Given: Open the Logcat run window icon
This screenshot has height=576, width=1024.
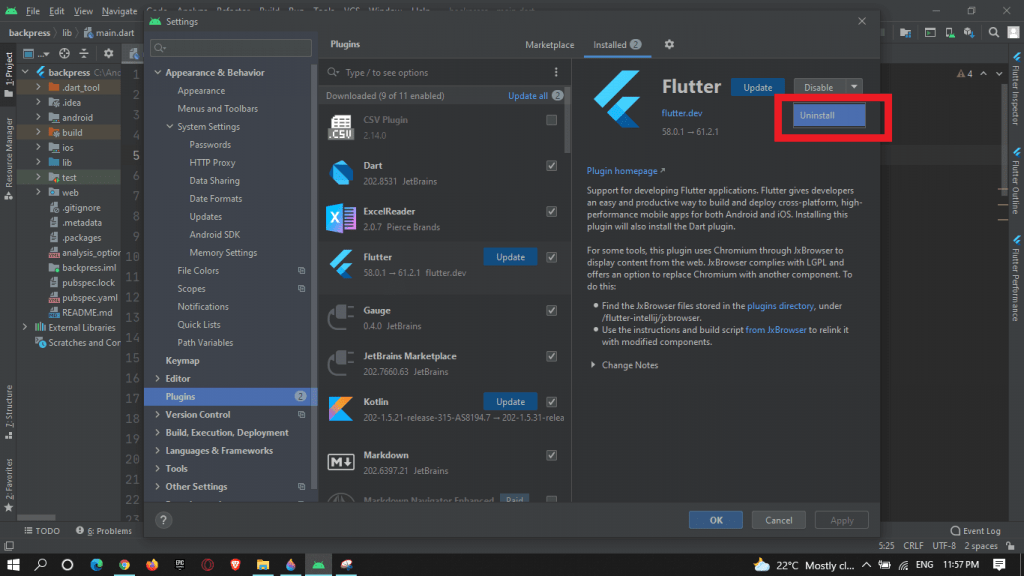Looking at the screenshot, I should coord(929,31).
